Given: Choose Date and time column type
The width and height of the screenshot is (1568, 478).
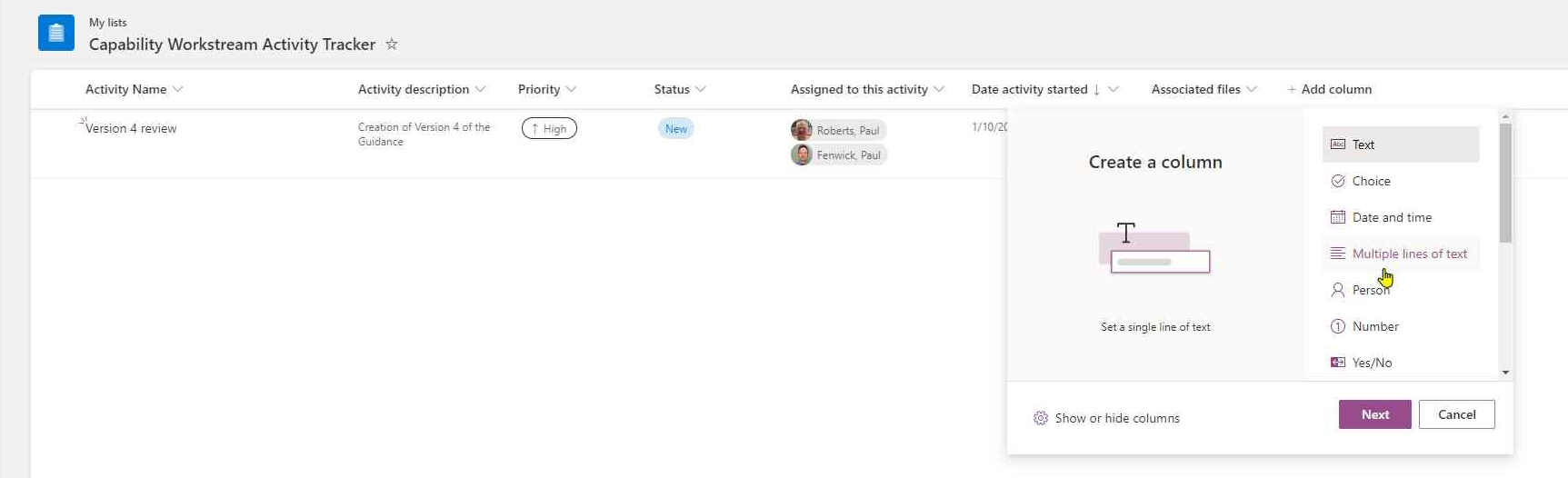Looking at the screenshot, I should click(x=1401, y=217).
